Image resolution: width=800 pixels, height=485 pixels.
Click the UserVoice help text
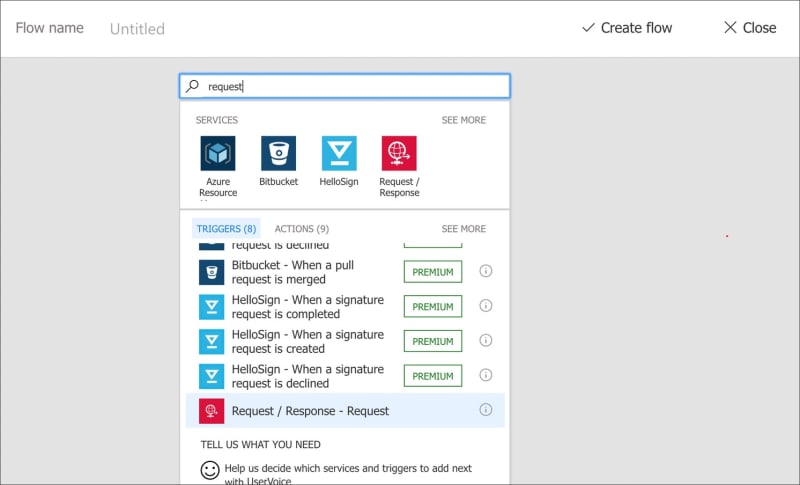click(348, 474)
